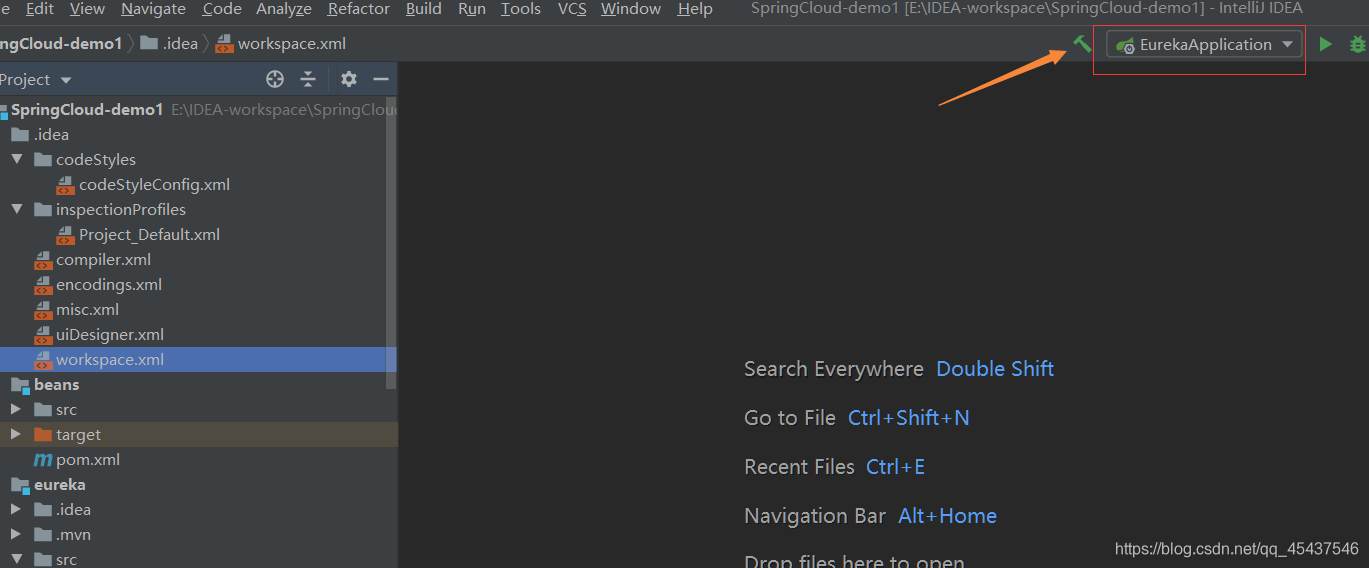Open the Navigate menu

pyautogui.click(x=153, y=9)
